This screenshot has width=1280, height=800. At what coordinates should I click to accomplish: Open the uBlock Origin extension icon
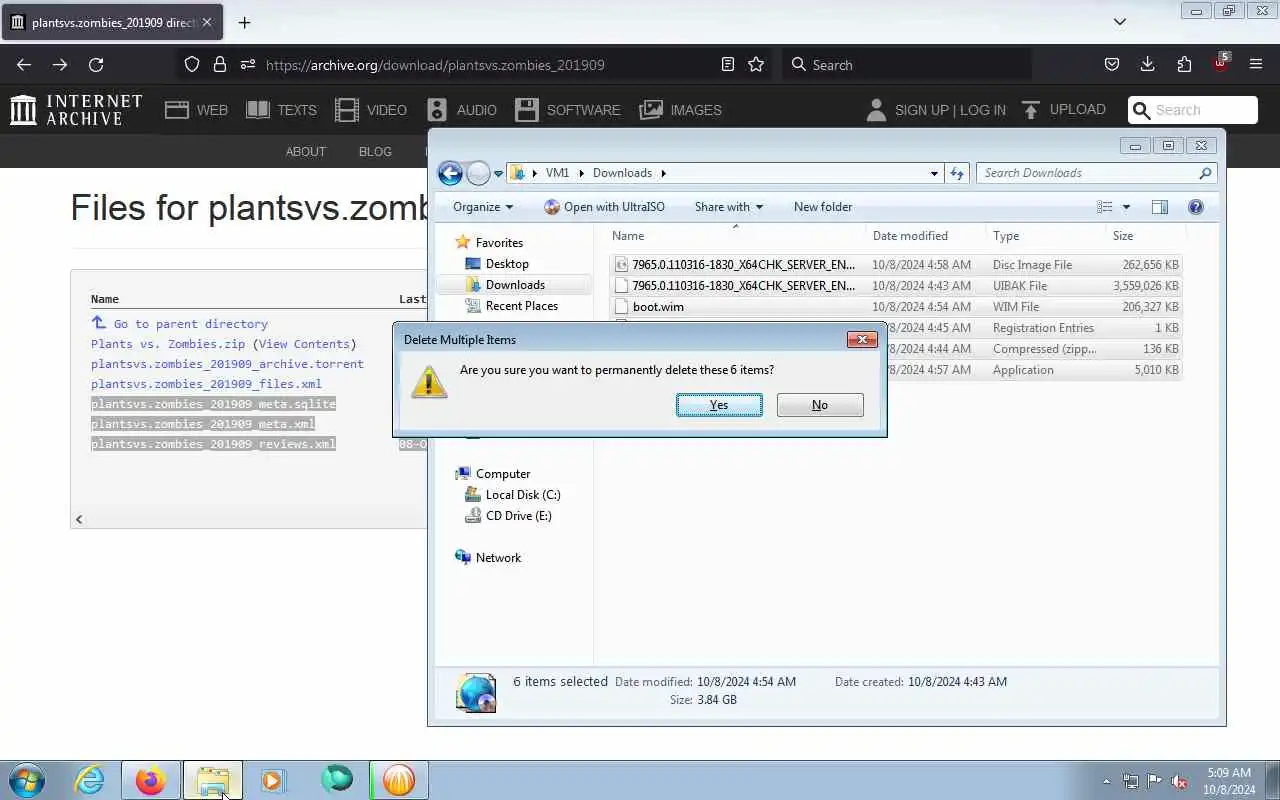pos(1221,63)
